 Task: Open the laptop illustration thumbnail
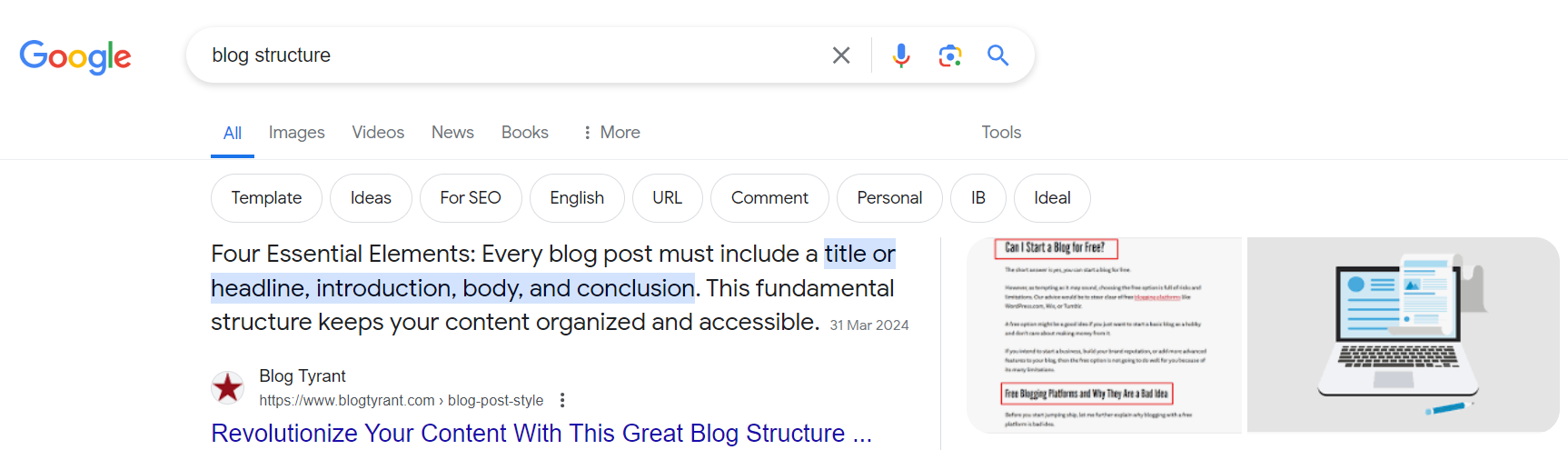tap(1403, 335)
